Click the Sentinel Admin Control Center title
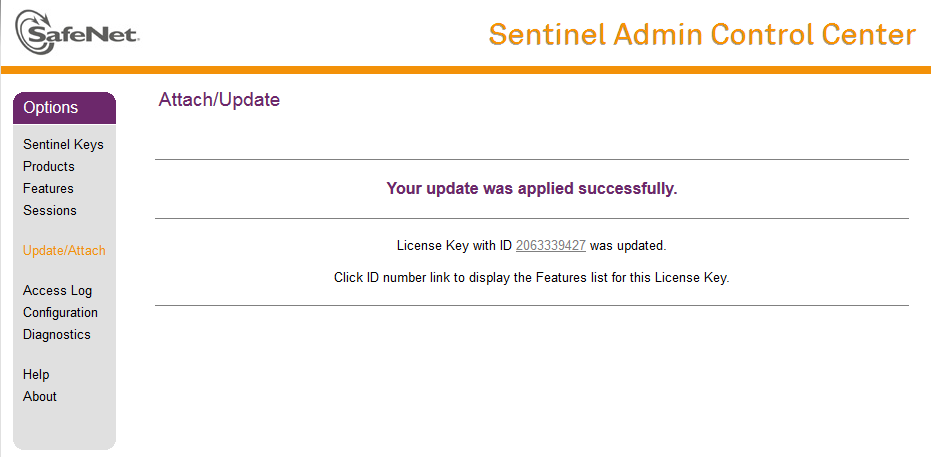The width and height of the screenshot is (931, 457). (702, 34)
